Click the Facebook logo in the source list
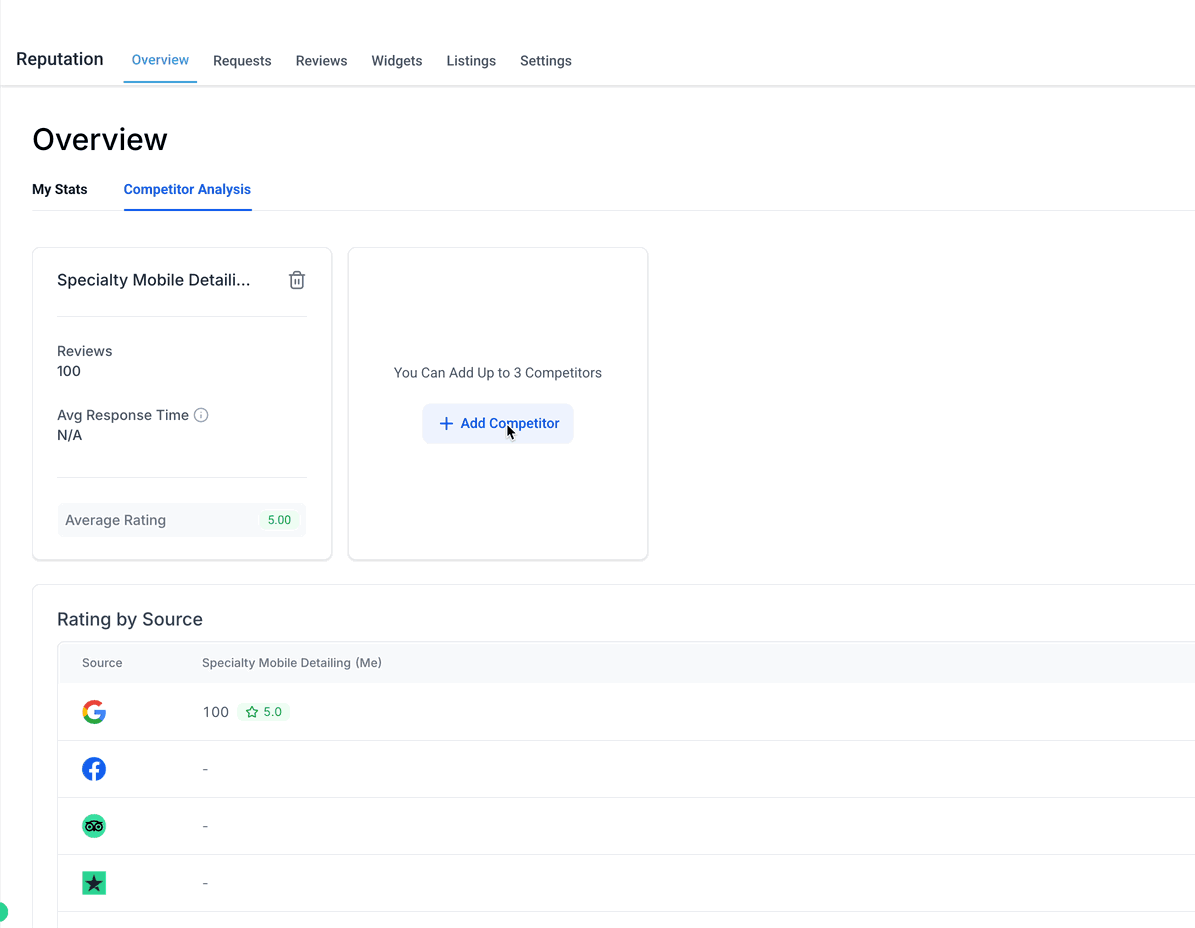 click(x=94, y=769)
